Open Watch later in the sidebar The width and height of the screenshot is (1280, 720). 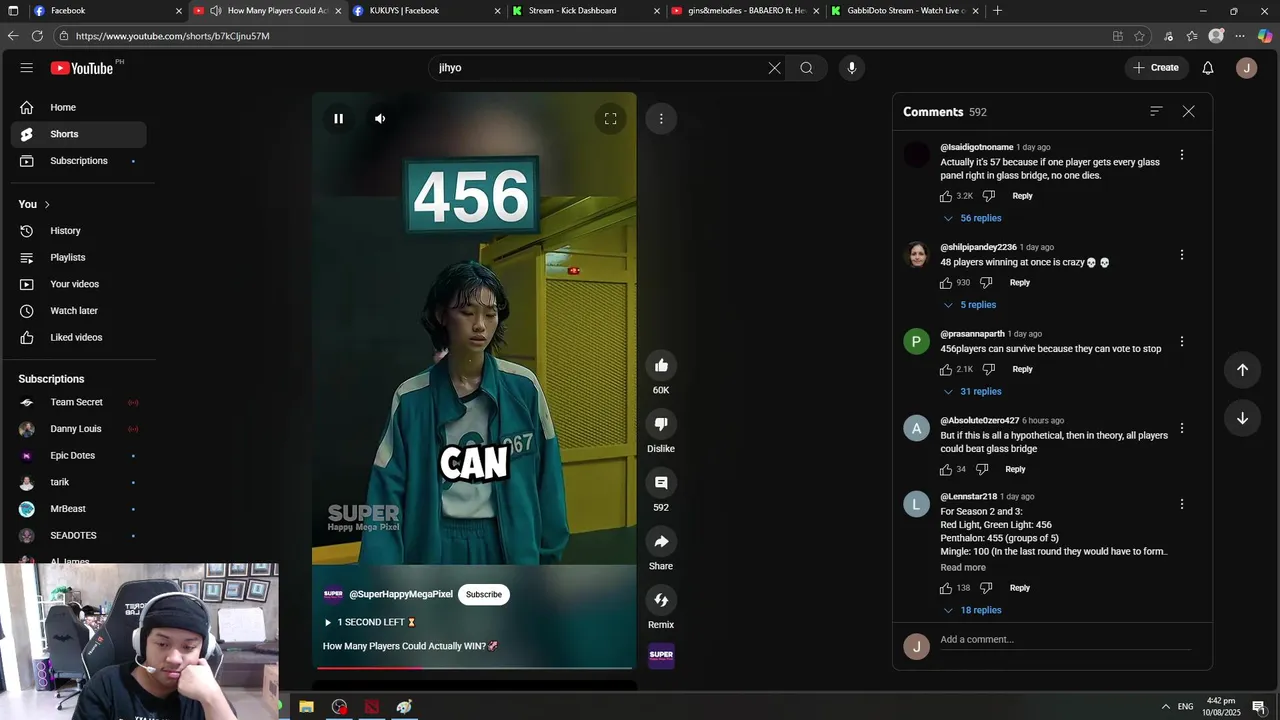(x=78, y=311)
